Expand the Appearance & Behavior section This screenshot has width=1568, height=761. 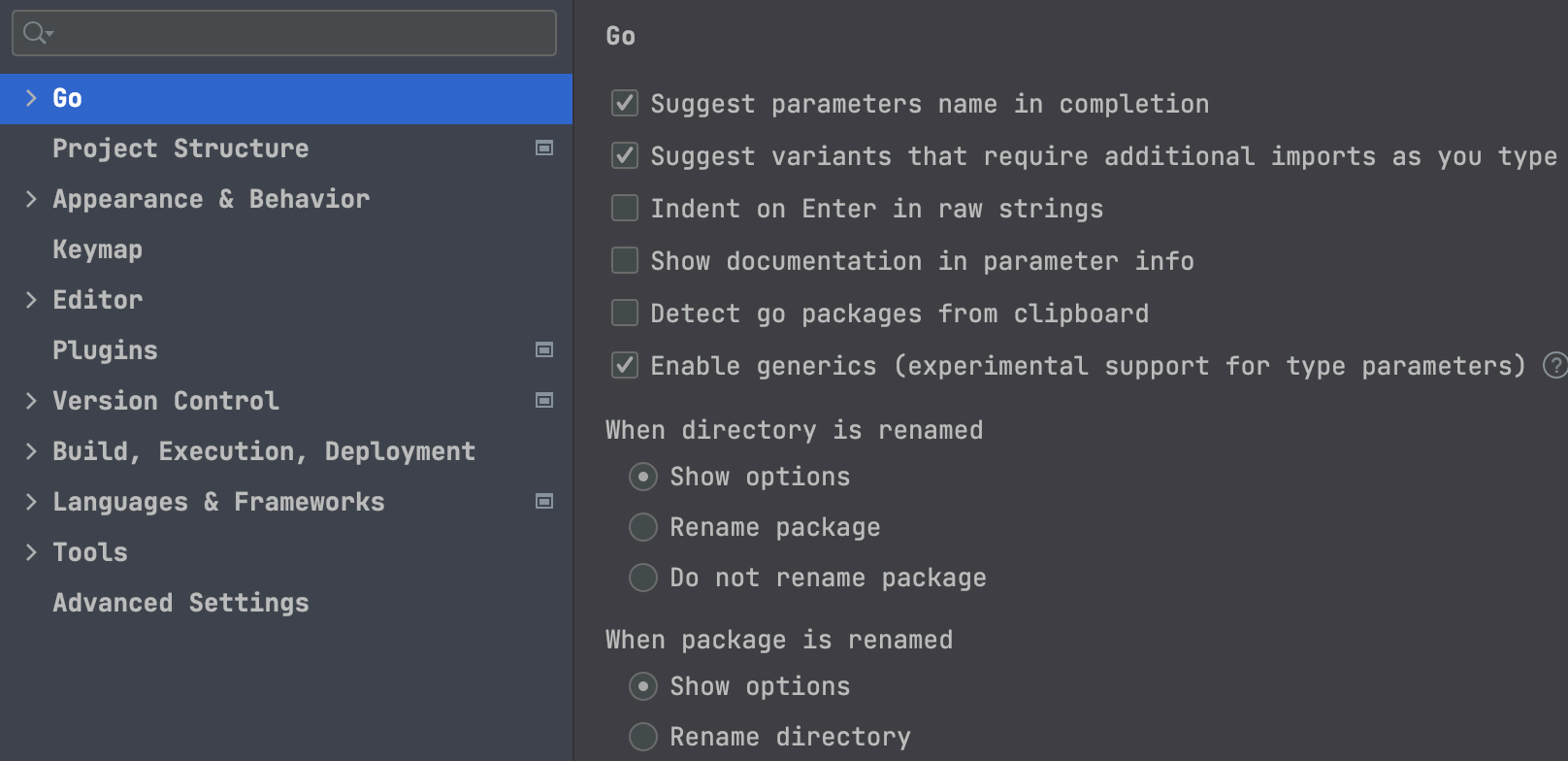click(x=31, y=199)
